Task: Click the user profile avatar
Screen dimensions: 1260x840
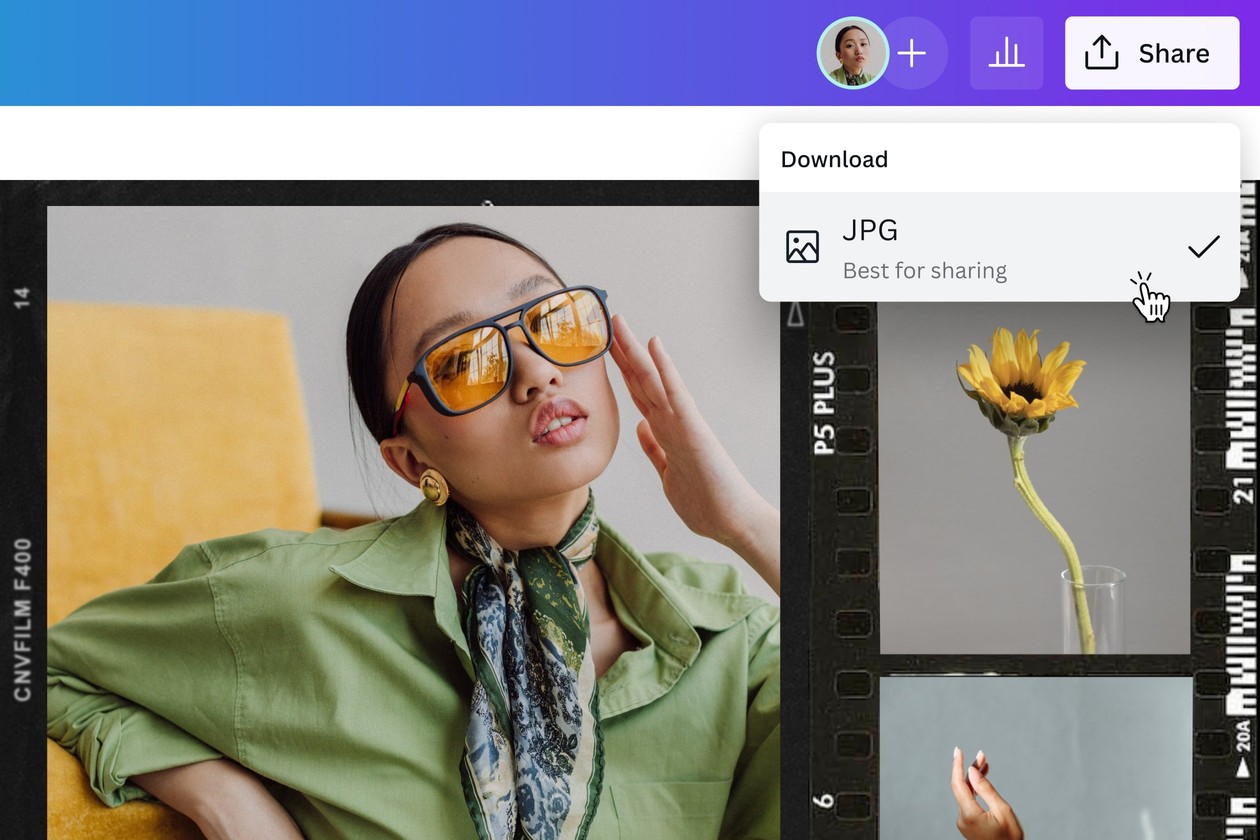Action: click(852, 53)
